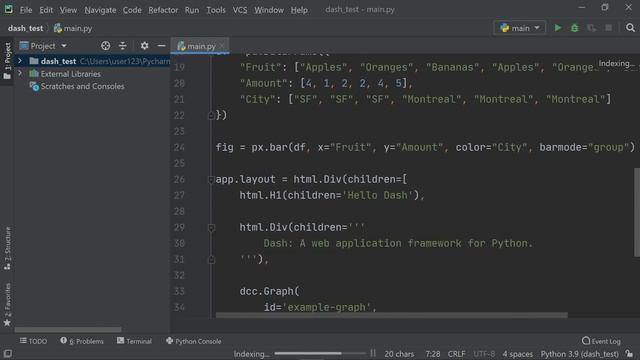640x360 pixels.
Task: Click CRLF line separator in status bar
Action: tap(456, 354)
